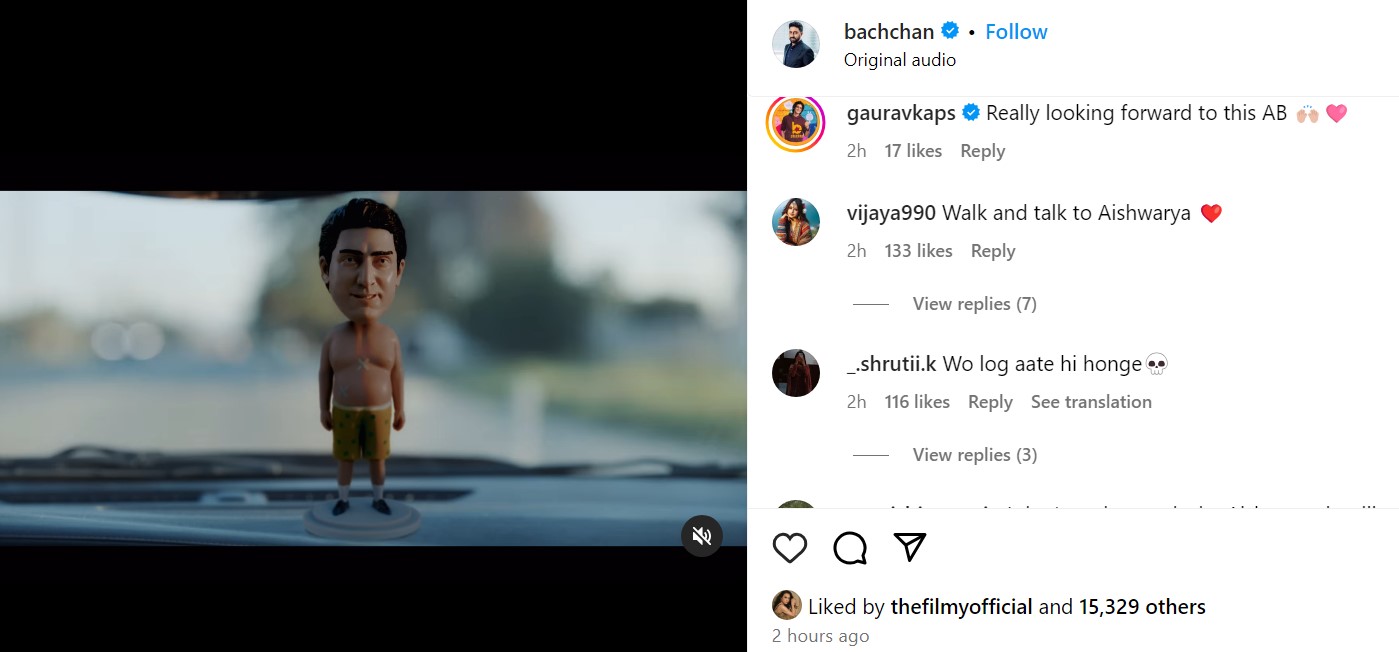Viewport: 1399px width, 652px height.
Task: View vijaya990's profile avatar
Action: tap(796, 222)
